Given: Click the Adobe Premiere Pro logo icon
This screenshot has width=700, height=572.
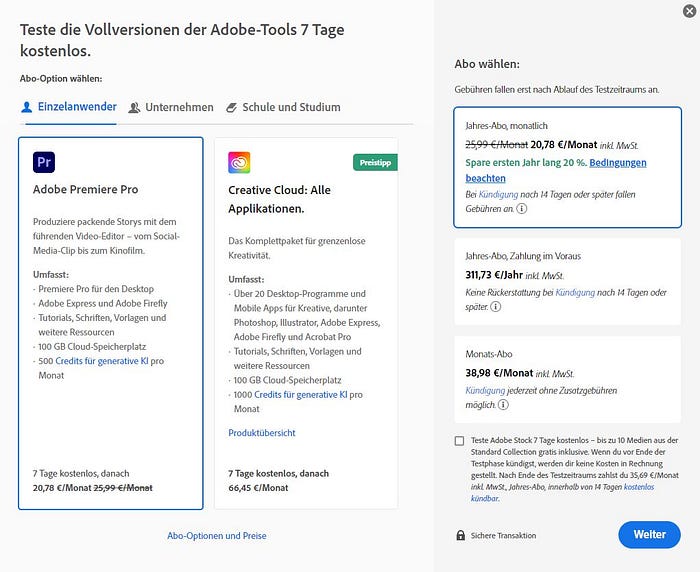Looking at the screenshot, I should (44, 162).
